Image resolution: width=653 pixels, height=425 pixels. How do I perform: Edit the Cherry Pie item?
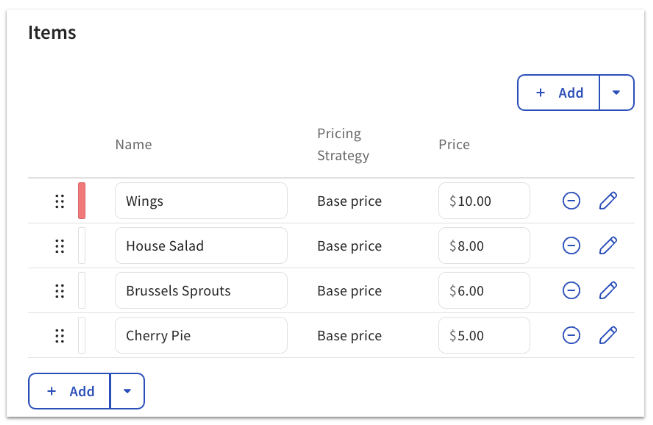click(608, 336)
